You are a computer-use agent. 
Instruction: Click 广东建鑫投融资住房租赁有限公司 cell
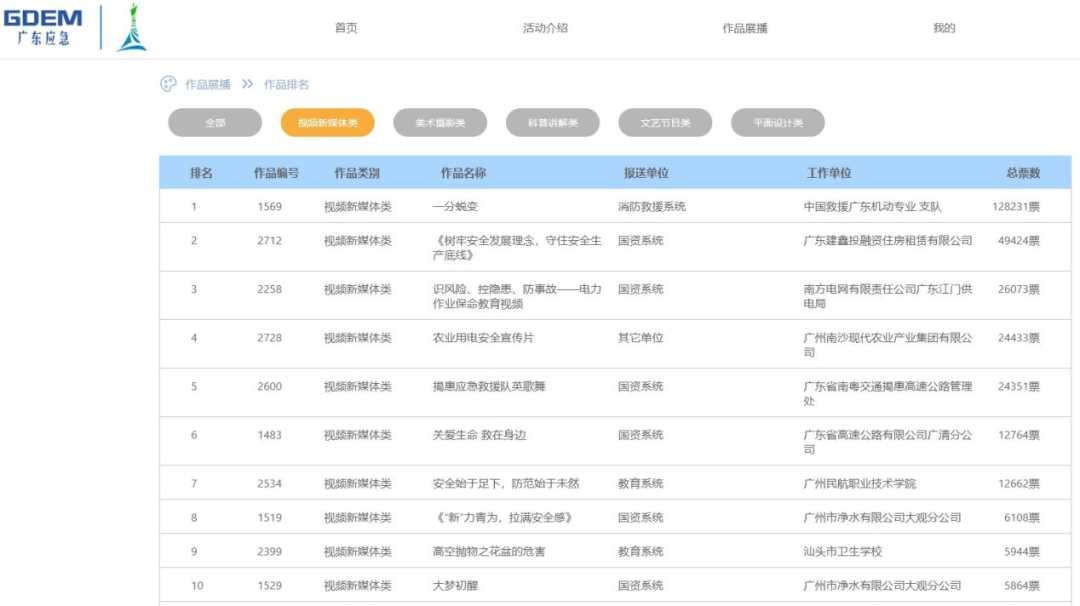(x=888, y=240)
